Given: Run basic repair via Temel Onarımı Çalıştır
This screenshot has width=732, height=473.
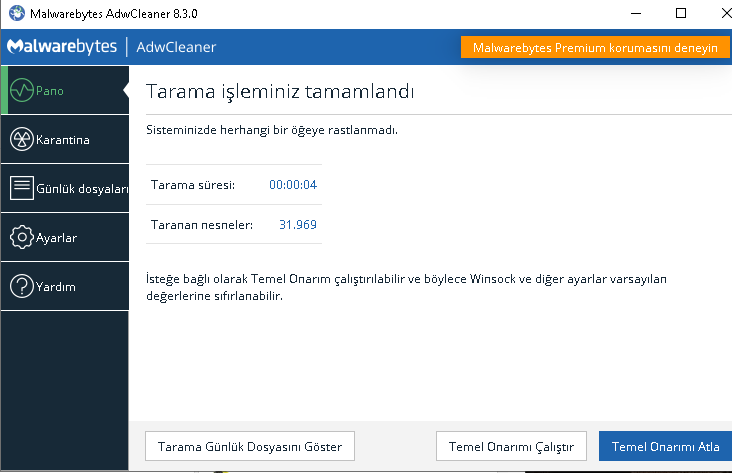Looking at the screenshot, I should pos(511,446).
